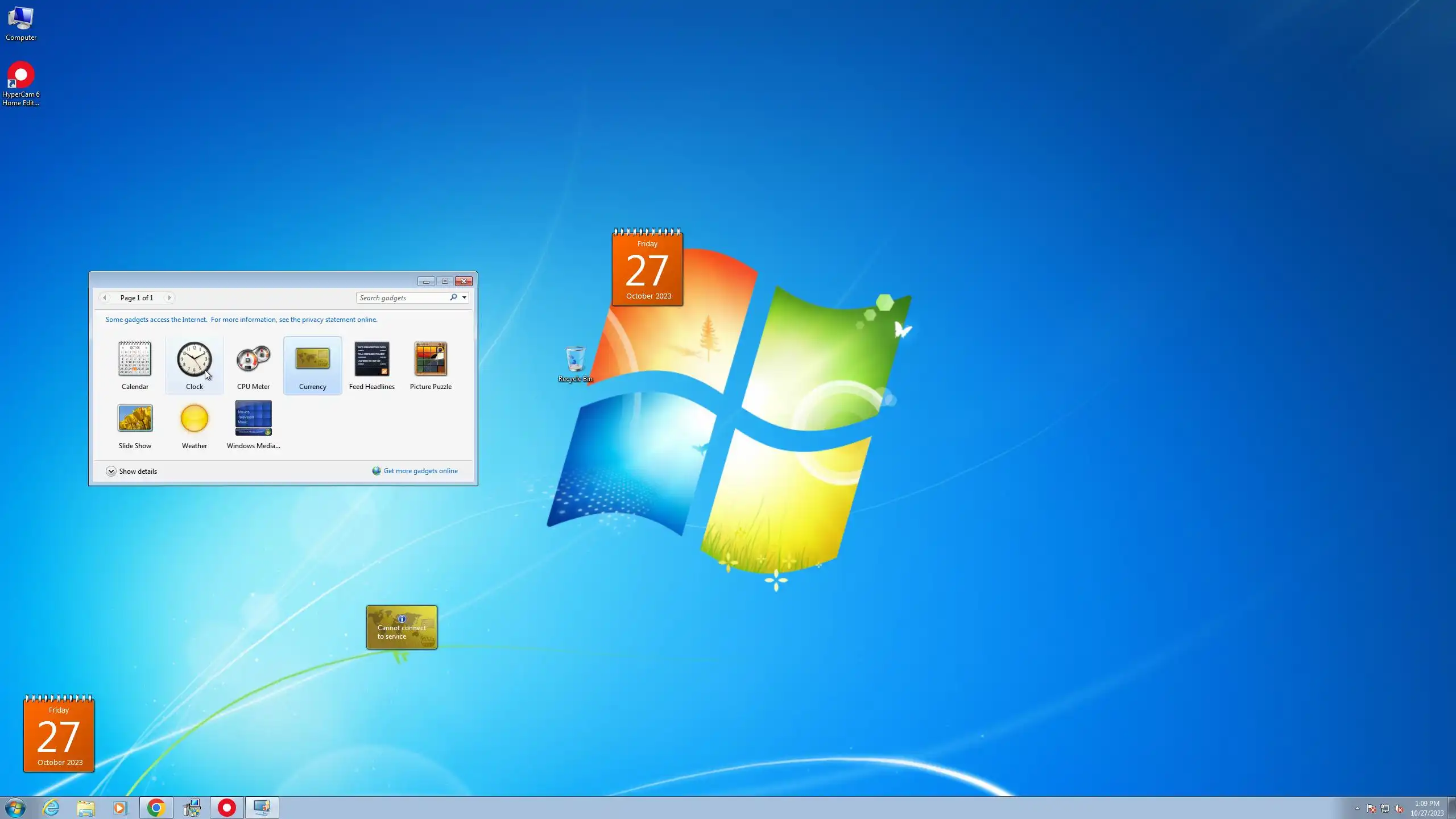Image resolution: width=1456 pixels, height=819 pixels.
Task: Select the Windows Media Center gadget
Action: pyautogui.click(x=253, y=419)
